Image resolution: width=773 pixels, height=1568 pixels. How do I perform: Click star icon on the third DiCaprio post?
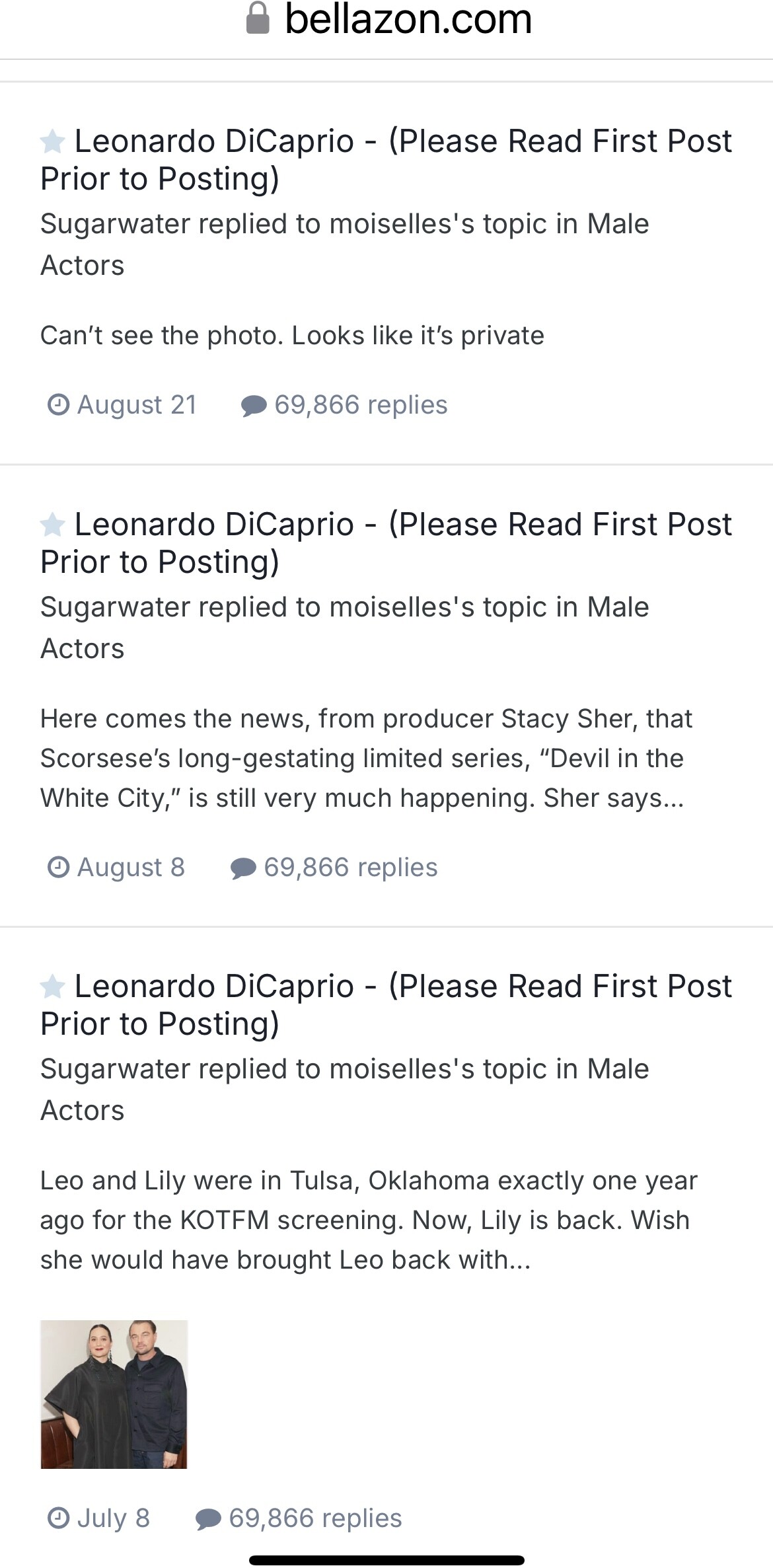[53, 987]
